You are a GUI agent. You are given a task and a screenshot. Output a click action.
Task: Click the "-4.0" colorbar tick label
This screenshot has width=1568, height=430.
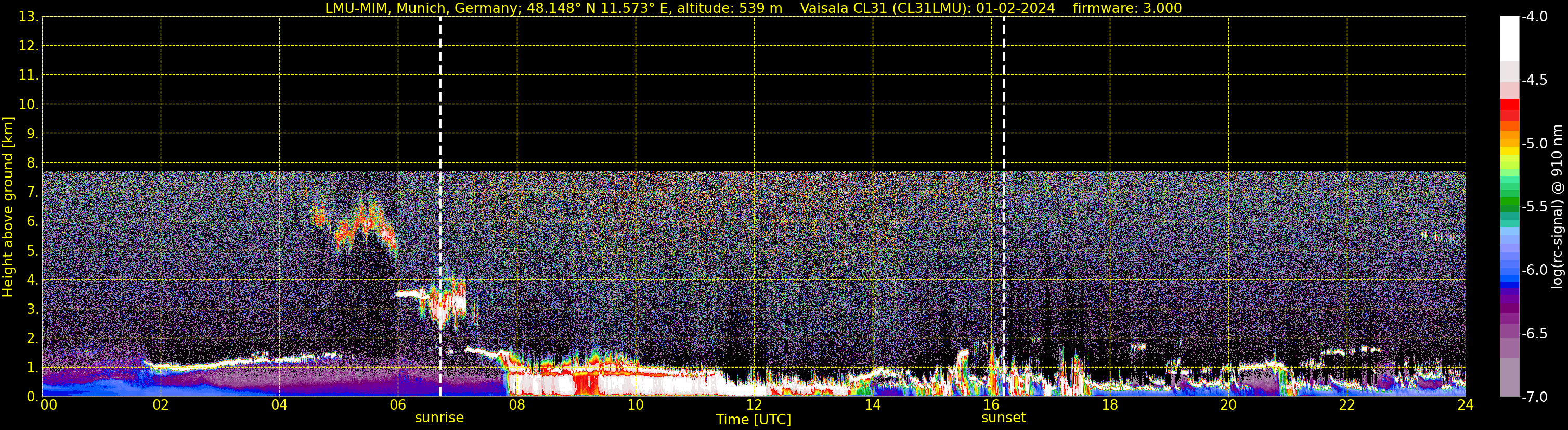(x=1535, y=17)
